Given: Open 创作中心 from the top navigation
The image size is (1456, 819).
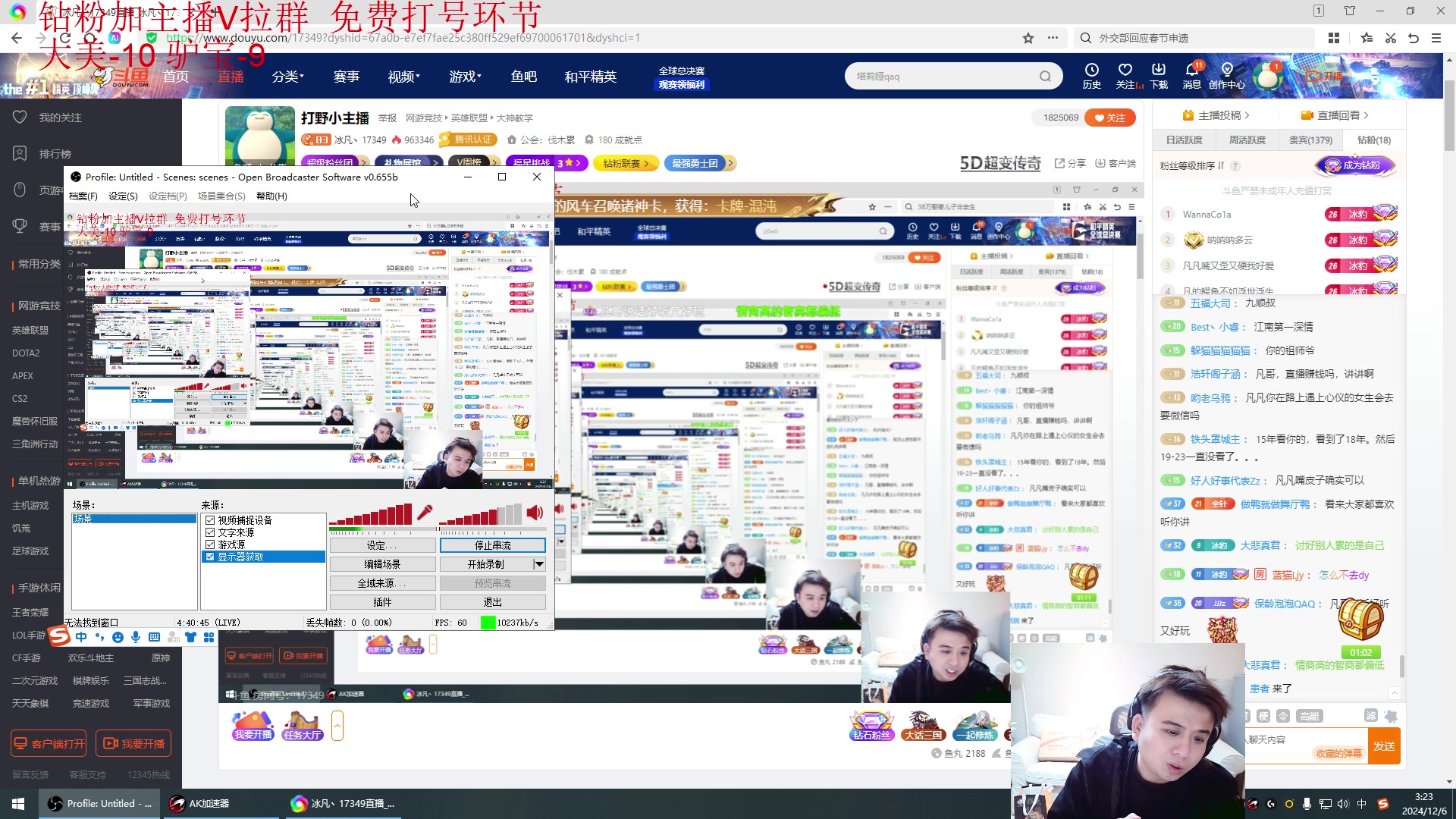Looking at the screenshot, I should pos(1227,76).
